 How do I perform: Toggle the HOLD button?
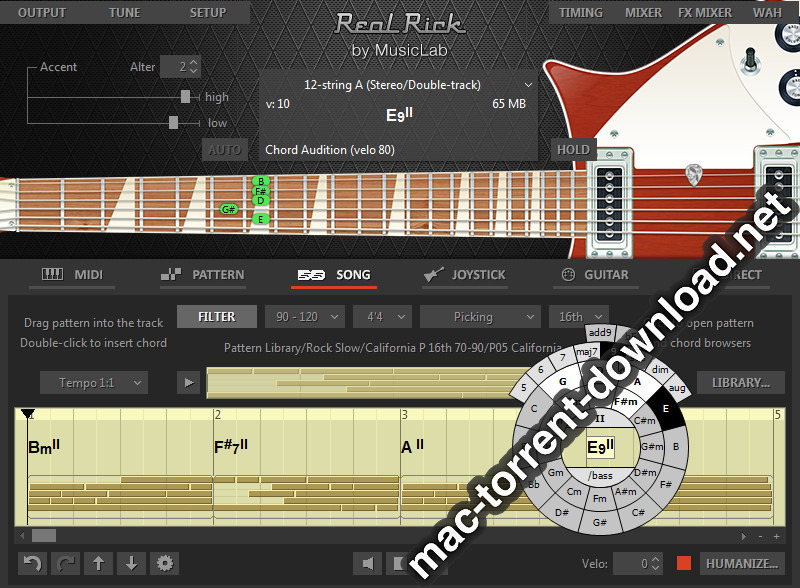pos(573,149)
